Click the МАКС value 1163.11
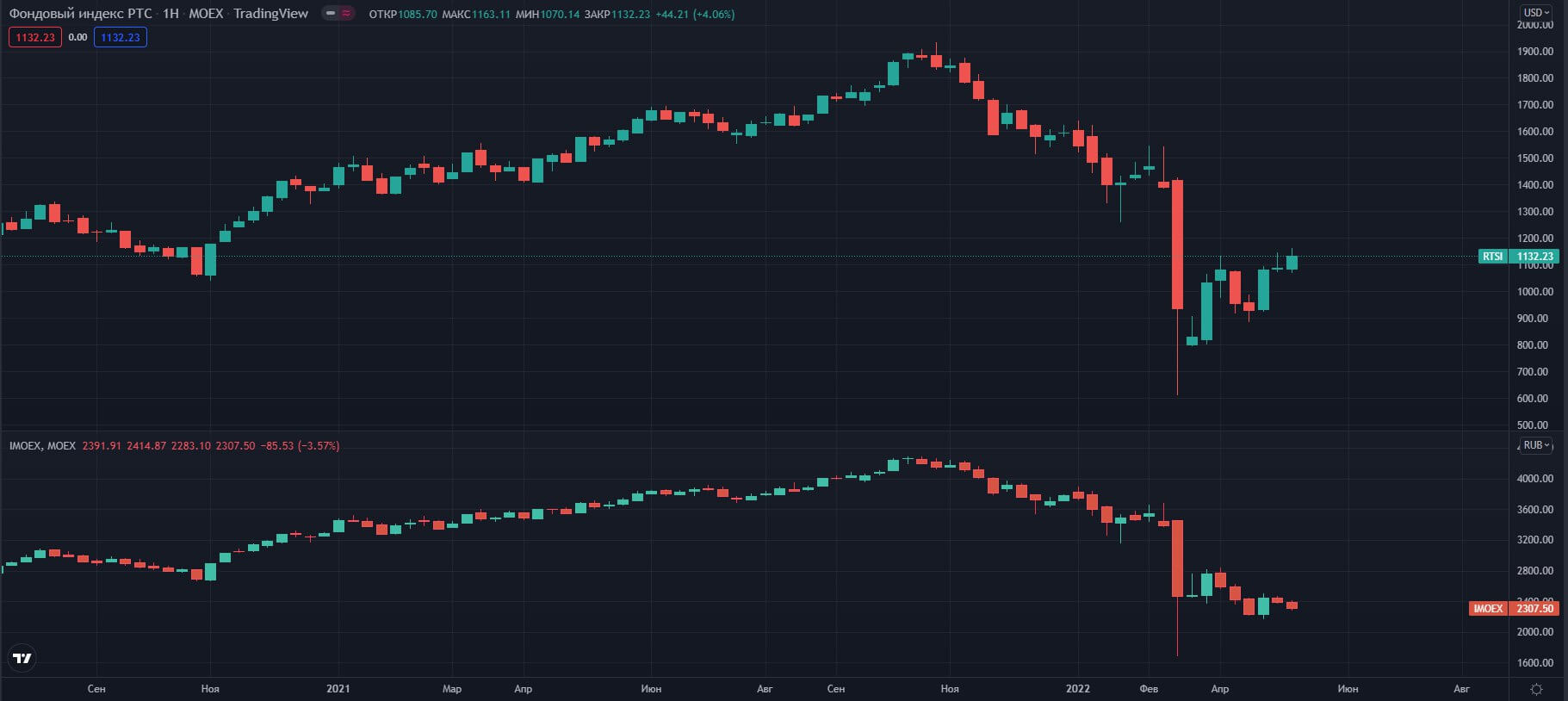This screenshot has height=701, width=1568. coord(491,15)
